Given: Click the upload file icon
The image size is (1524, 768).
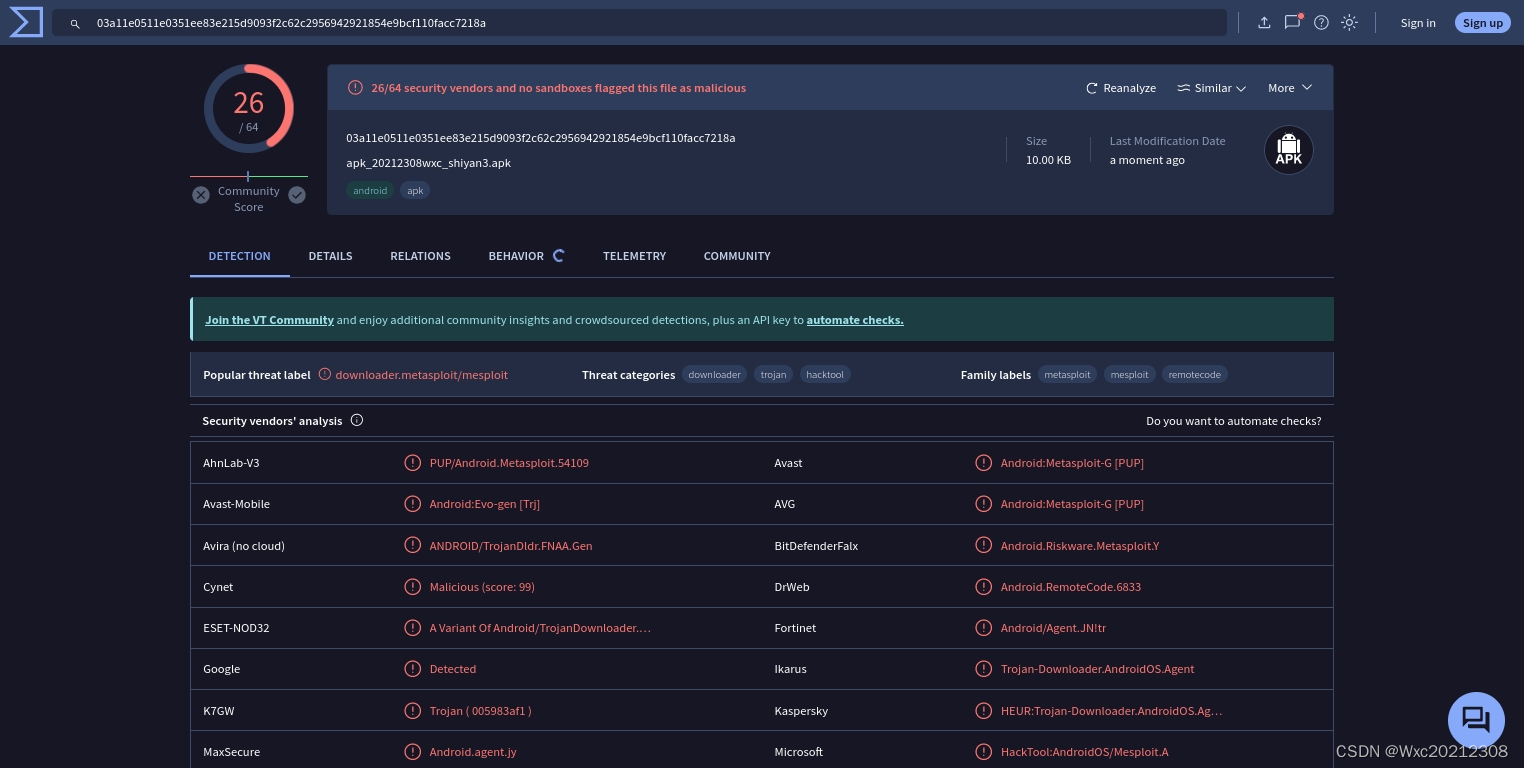Looking at the screenshot, I should pos(1264,22).
